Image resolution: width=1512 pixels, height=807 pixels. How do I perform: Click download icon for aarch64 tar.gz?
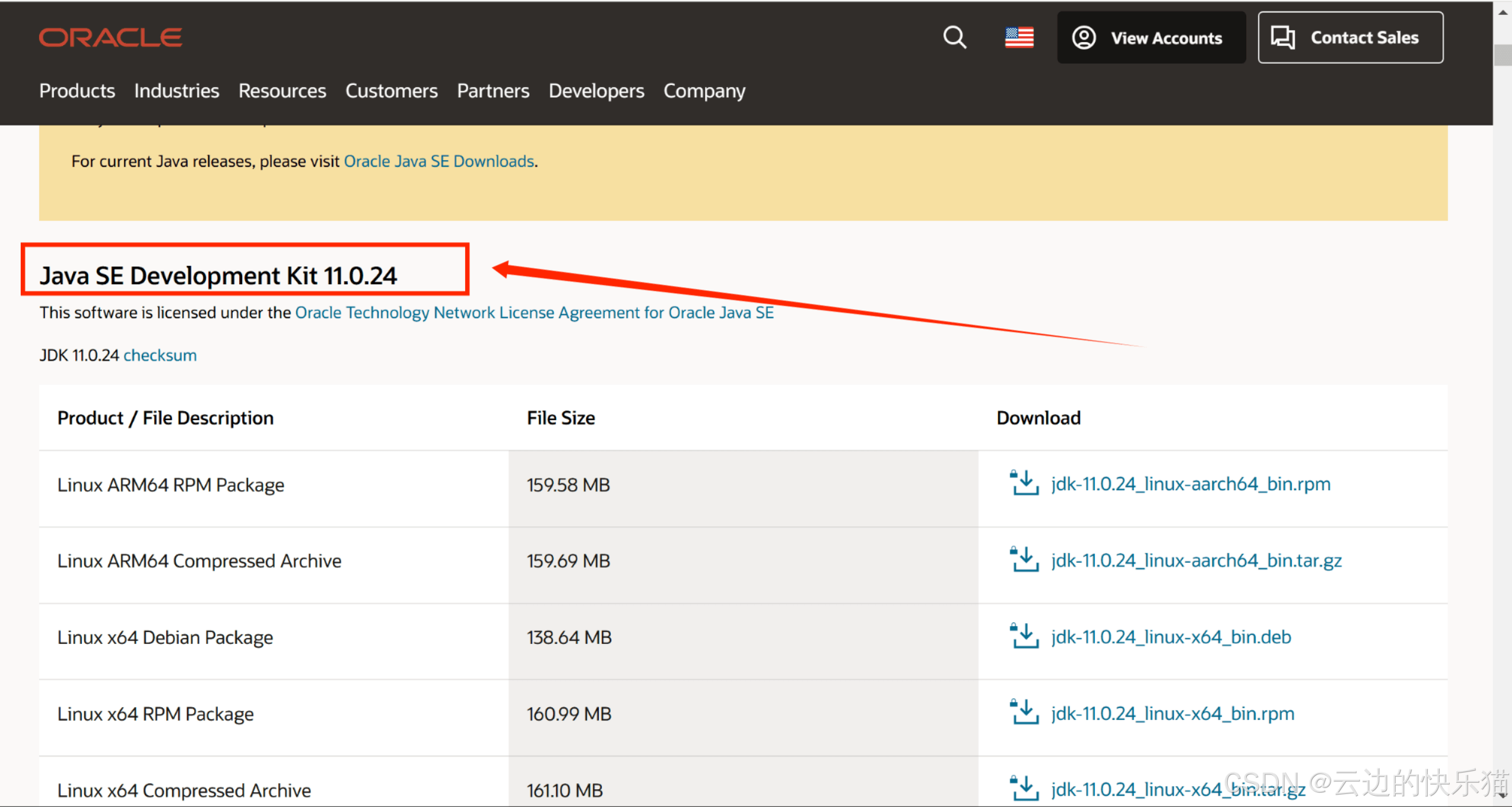click(x=1024, y=560)
